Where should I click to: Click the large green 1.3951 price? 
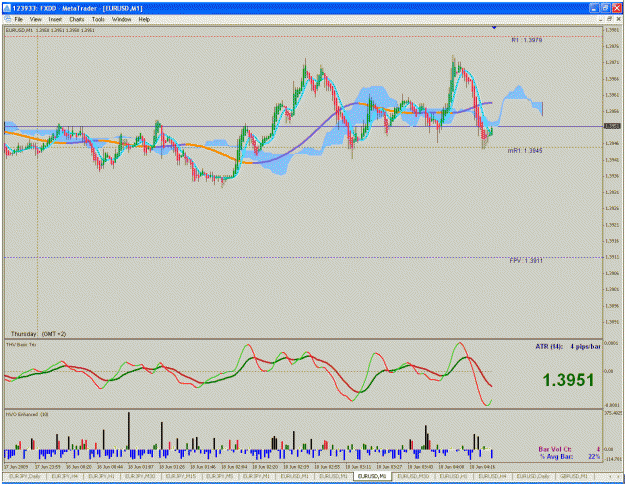tap(568, 380)
